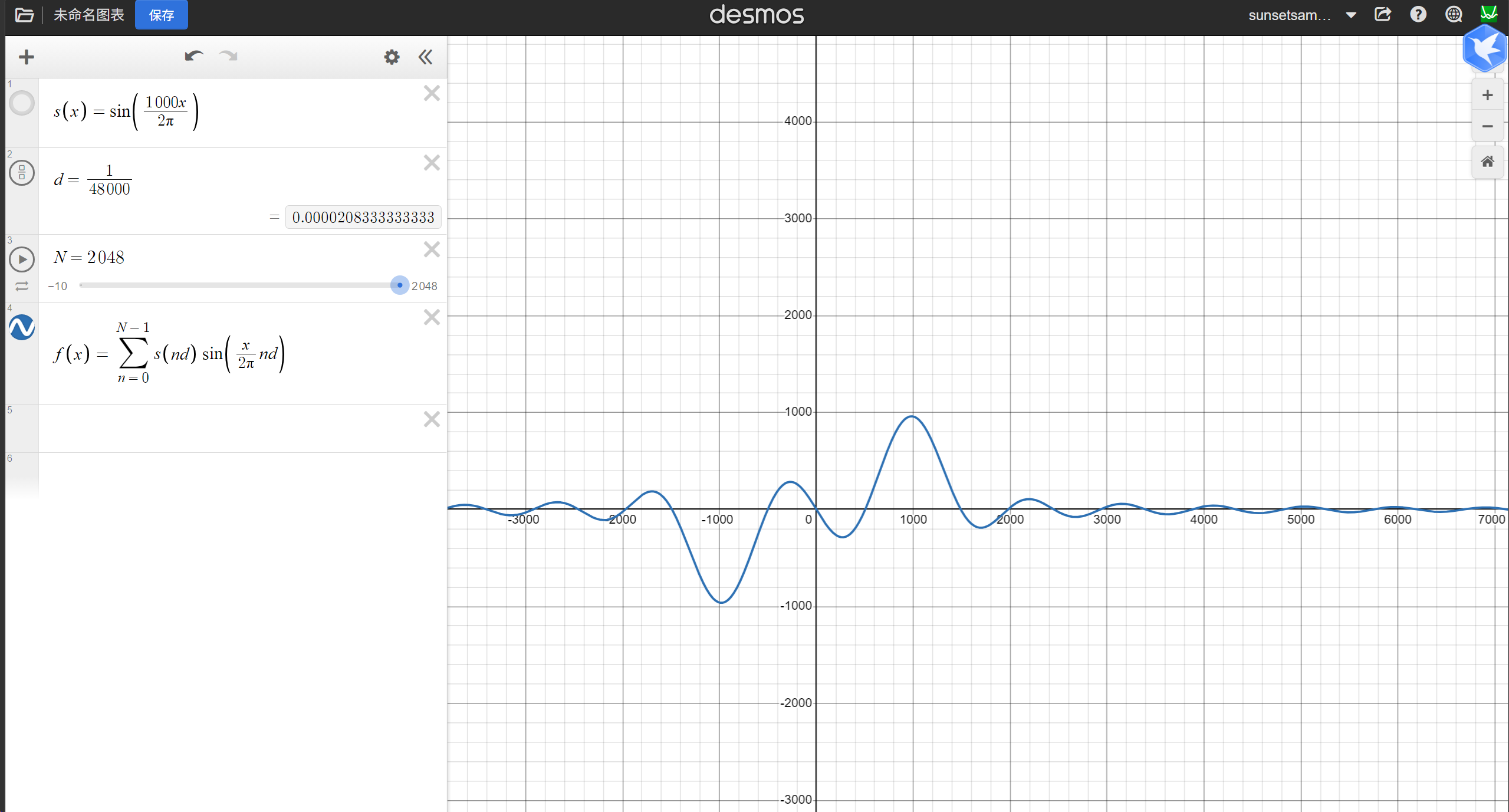Redo the last undone edit

point(228,57)
